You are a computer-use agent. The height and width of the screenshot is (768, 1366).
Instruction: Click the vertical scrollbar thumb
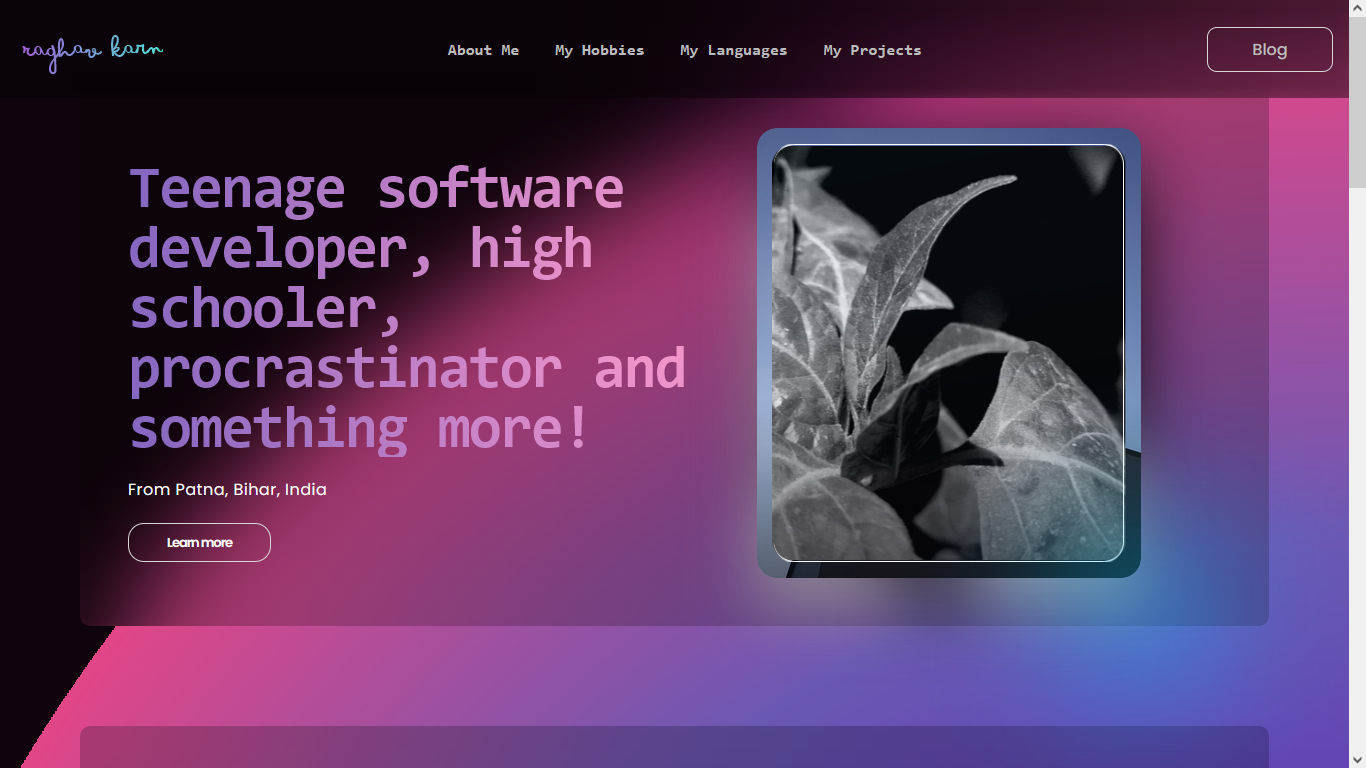click(x=1357, y=100)
